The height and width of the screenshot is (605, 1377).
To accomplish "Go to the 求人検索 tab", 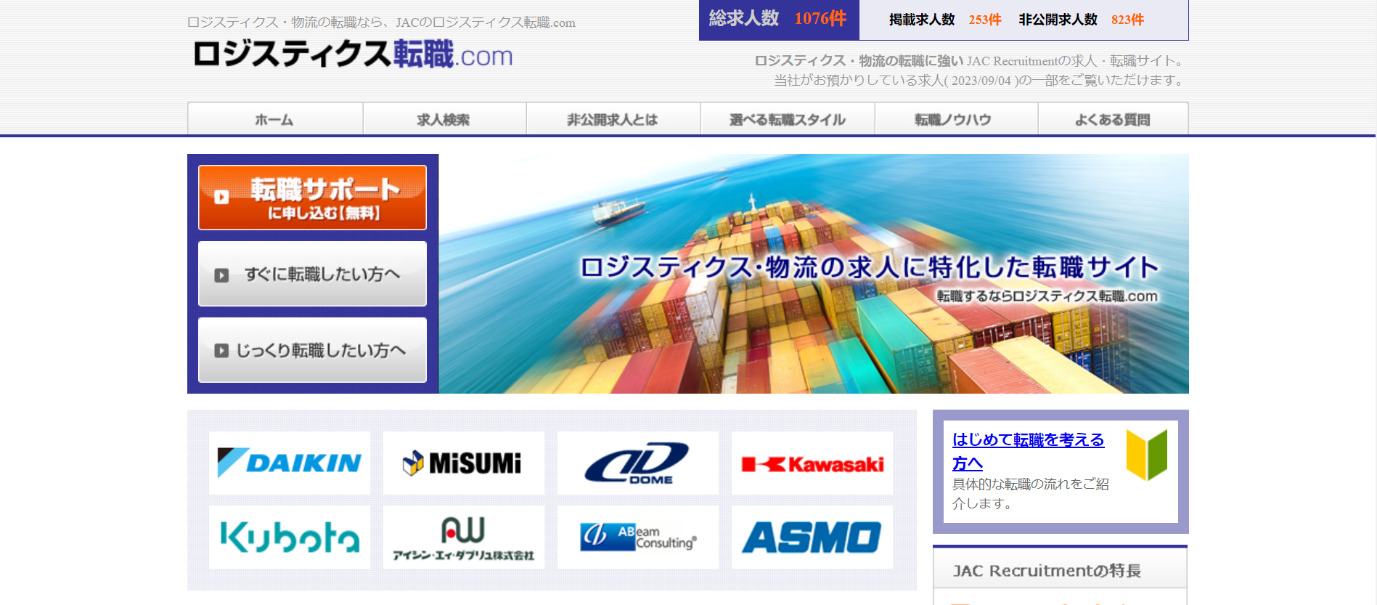I will point(443,119).
